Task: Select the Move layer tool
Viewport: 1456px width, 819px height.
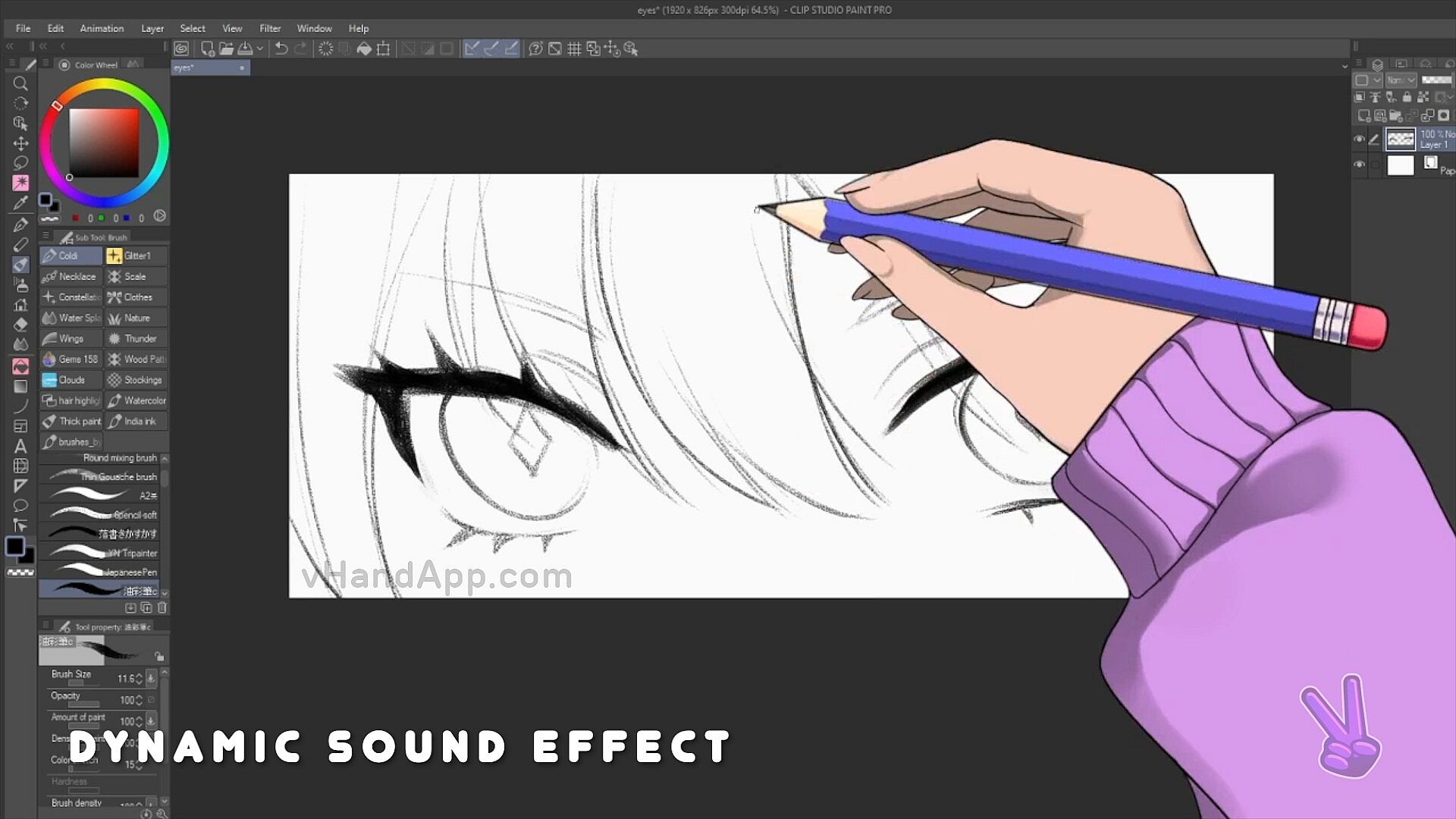Action: pos(20,143)
